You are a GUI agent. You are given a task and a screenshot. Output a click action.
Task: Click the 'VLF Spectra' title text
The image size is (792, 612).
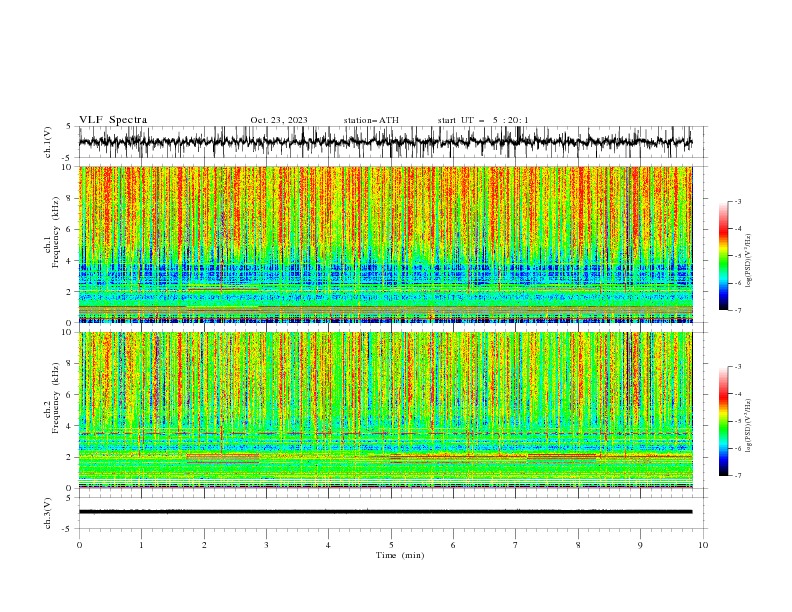point(113,120)
